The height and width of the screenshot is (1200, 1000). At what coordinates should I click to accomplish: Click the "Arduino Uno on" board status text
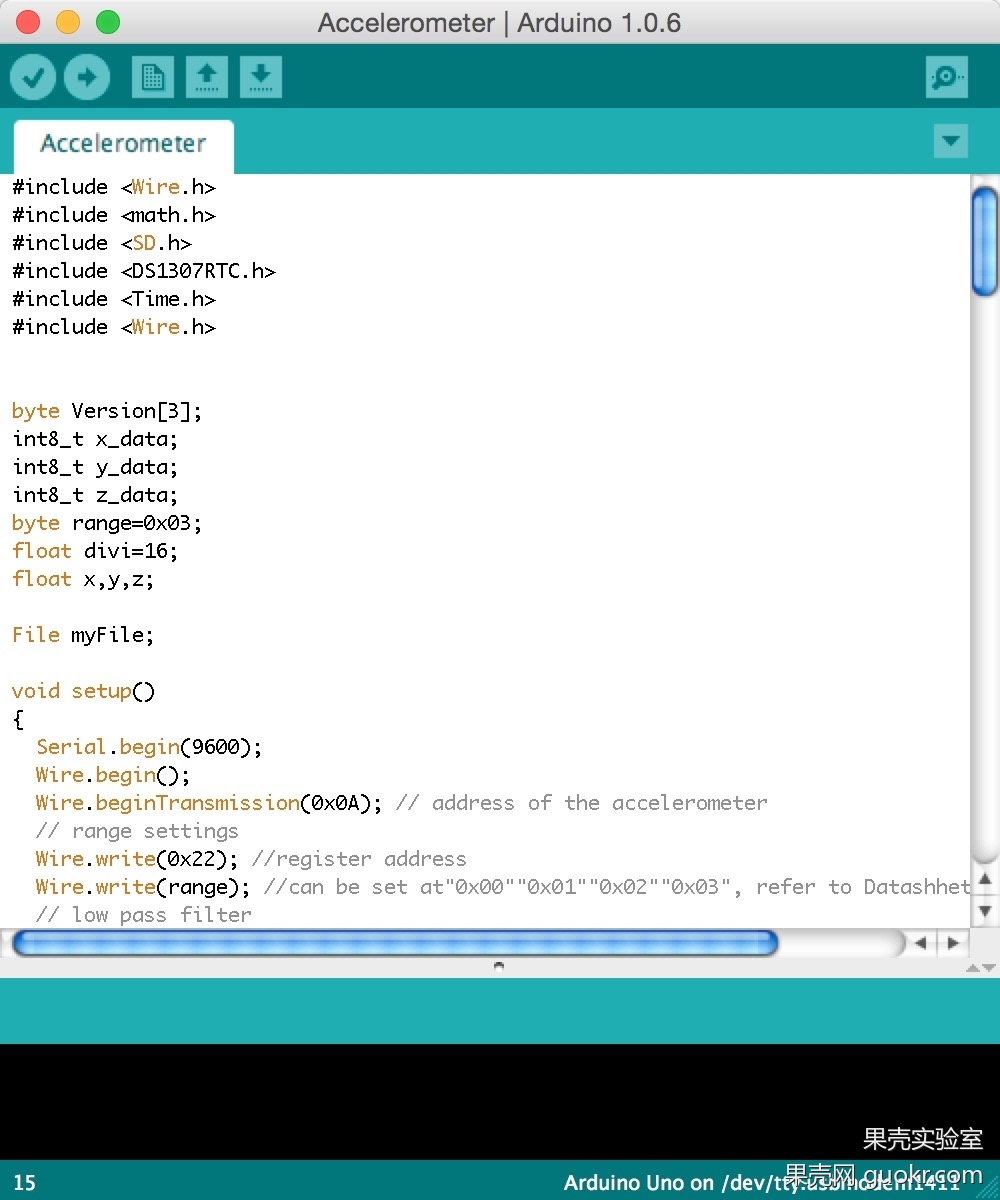pos(639,1183)
